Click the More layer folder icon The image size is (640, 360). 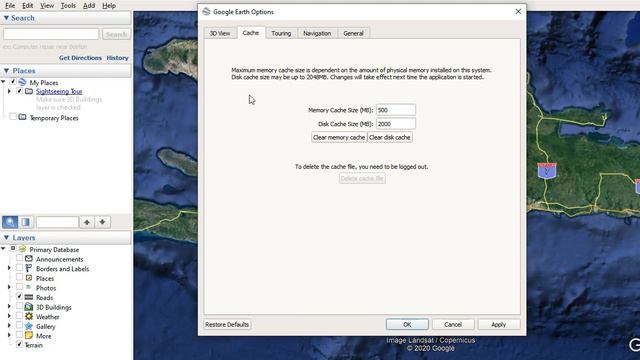(x=29, y=336)
